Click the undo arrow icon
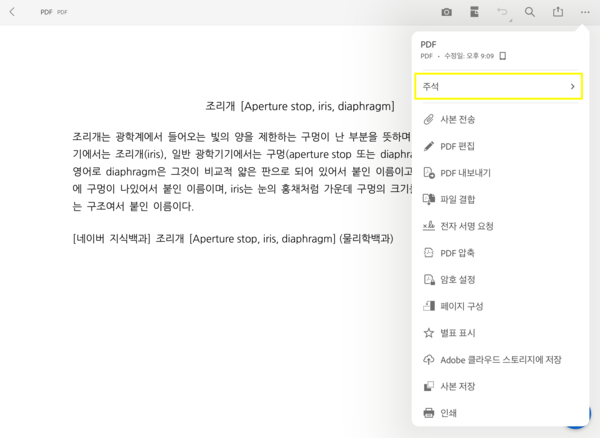Screen dimensions: 600x438 502,12
